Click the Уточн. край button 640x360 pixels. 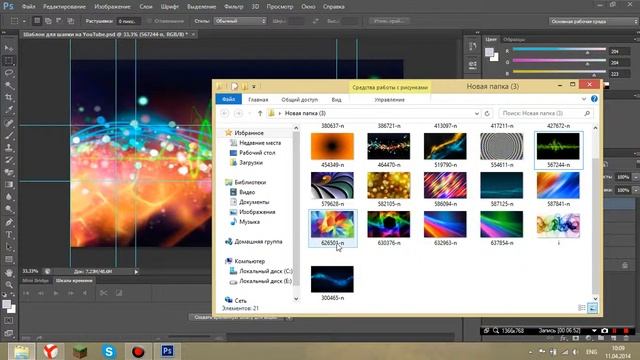[x=389, y=21]
